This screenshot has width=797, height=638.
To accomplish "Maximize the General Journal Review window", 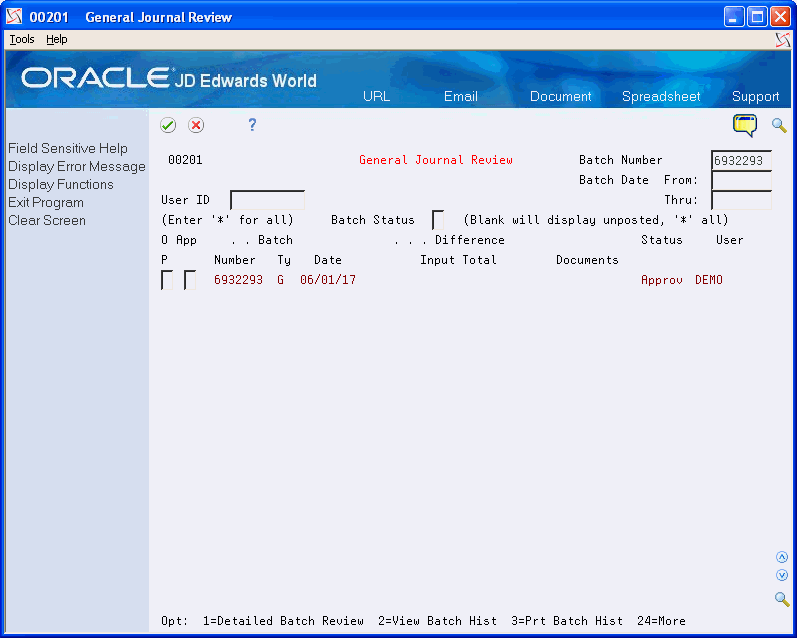I will 757,17.
